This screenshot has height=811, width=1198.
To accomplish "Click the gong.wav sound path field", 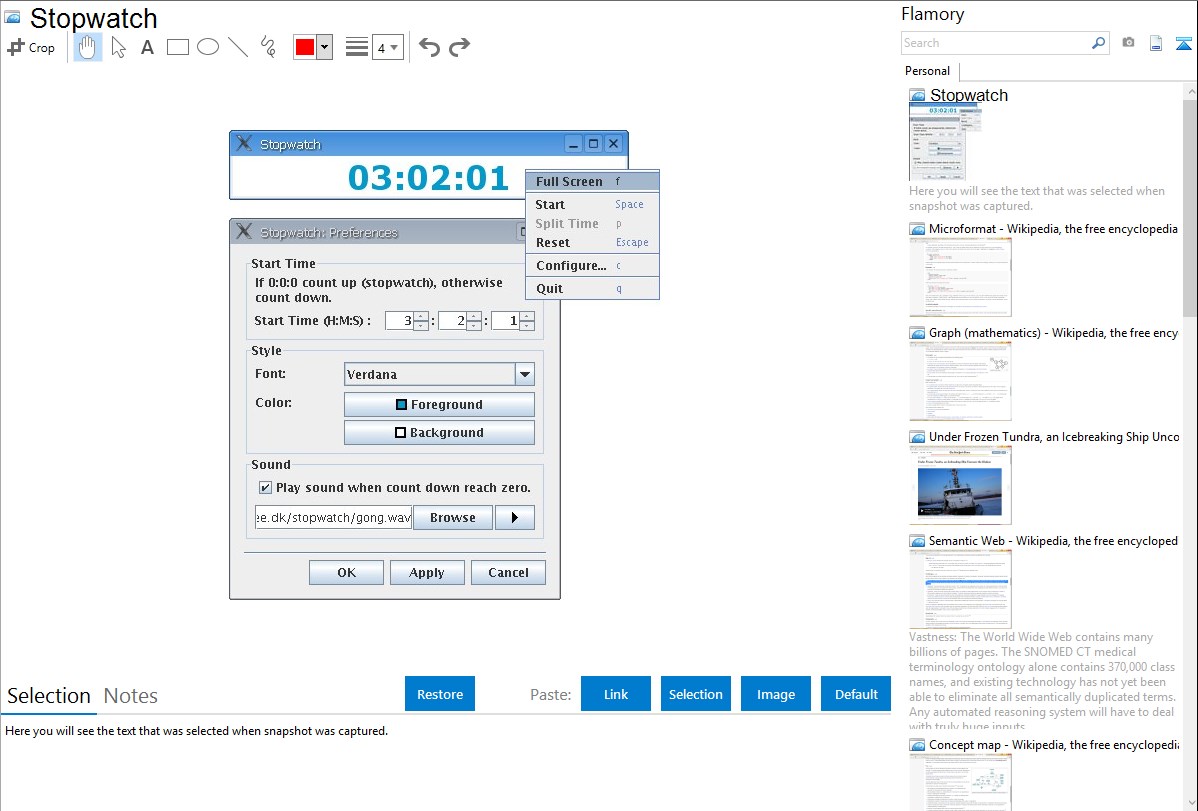I will [x=334, y=517].
